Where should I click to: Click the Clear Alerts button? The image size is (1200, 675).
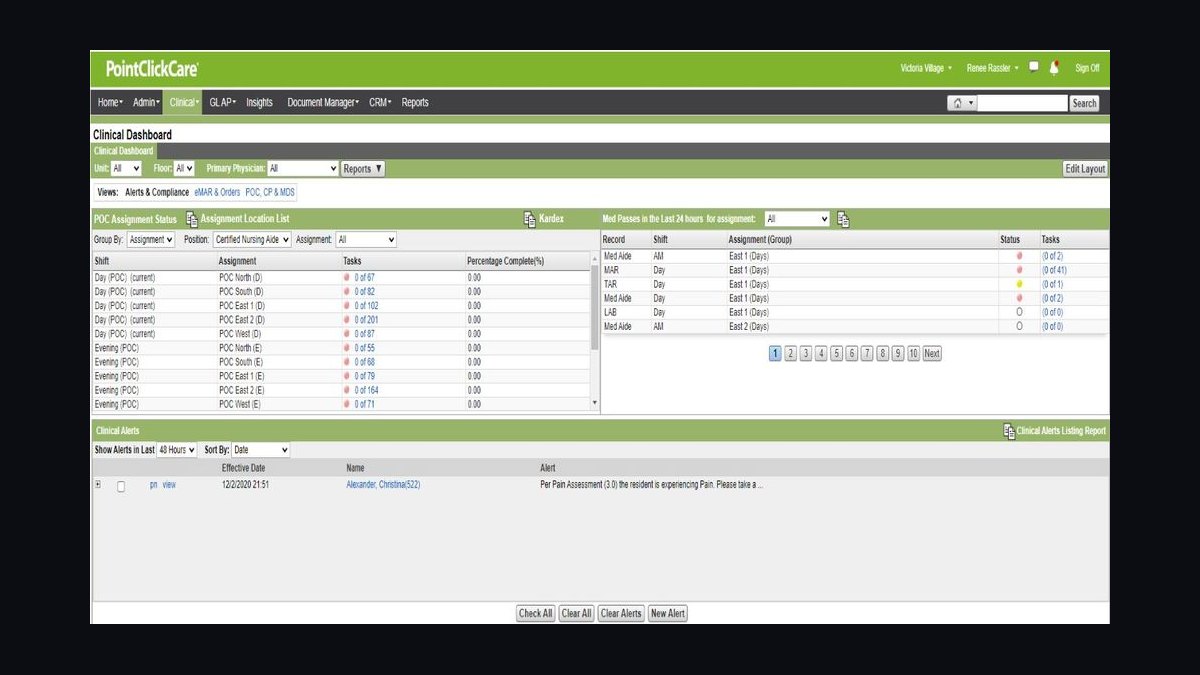click(621, 613)
